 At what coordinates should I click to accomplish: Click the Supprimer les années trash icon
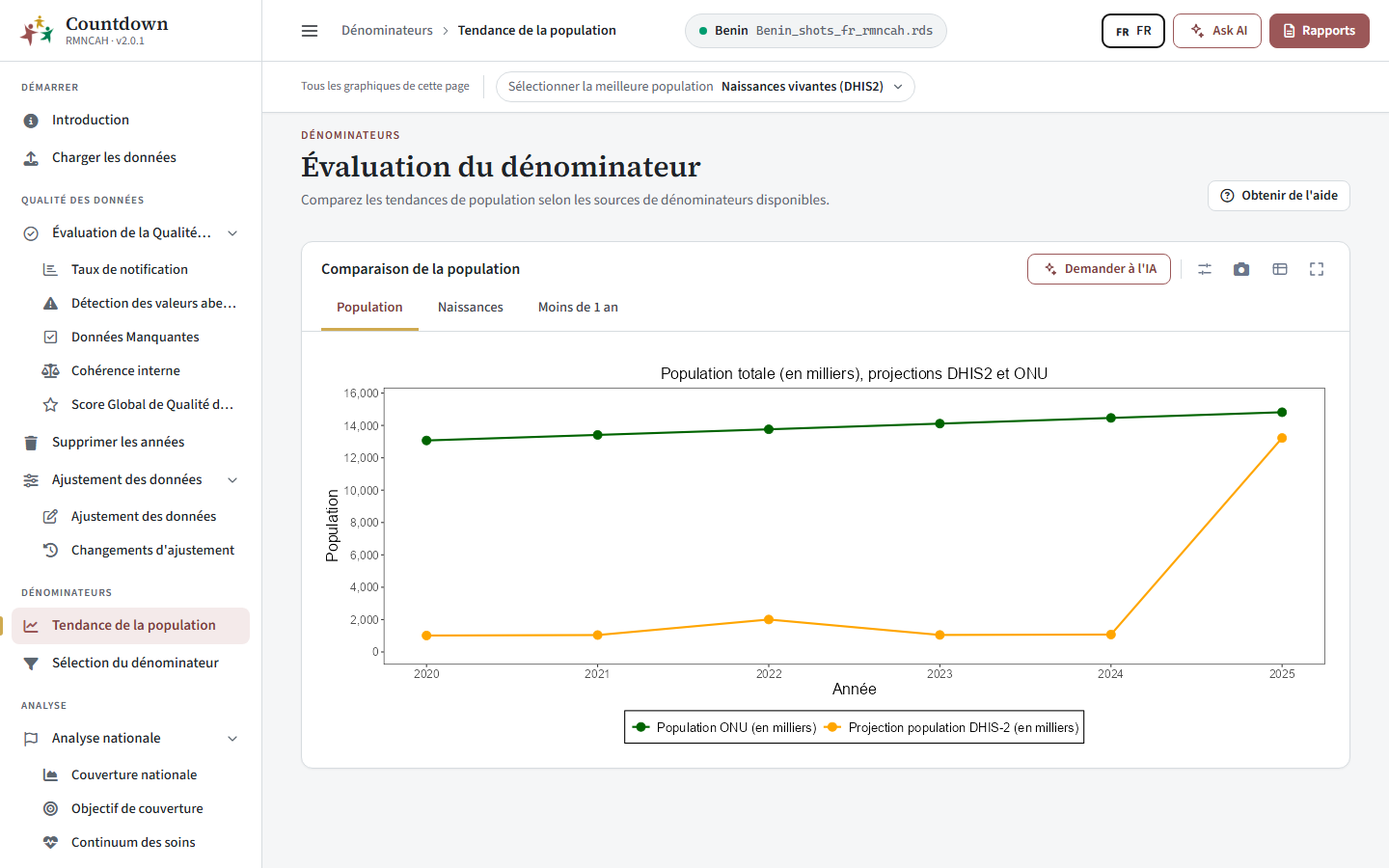pyautogui.click(x=31, y=443)
